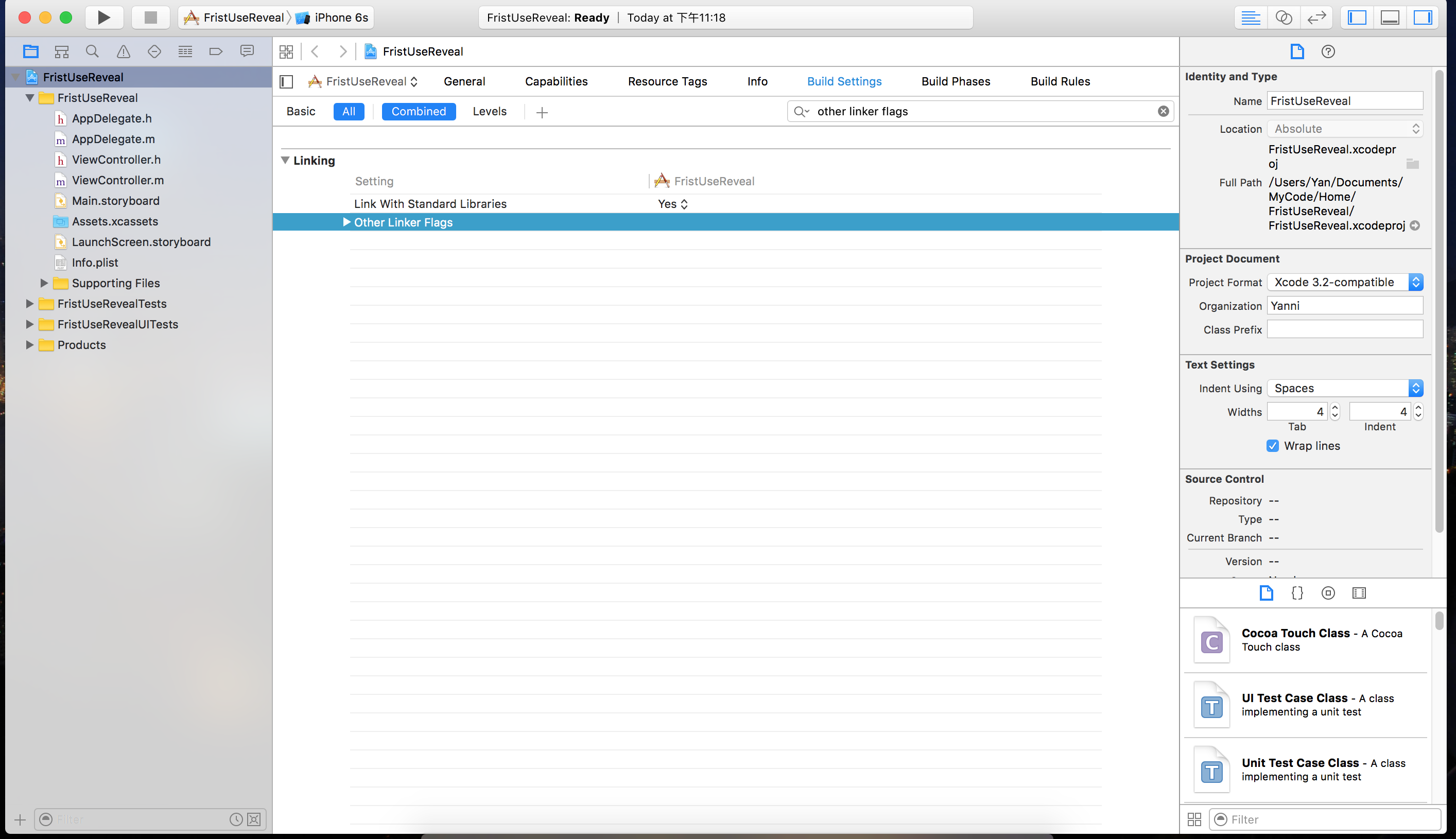Select the iPhone 6s run destination
1456x839 pixels.
coord(333,18)
